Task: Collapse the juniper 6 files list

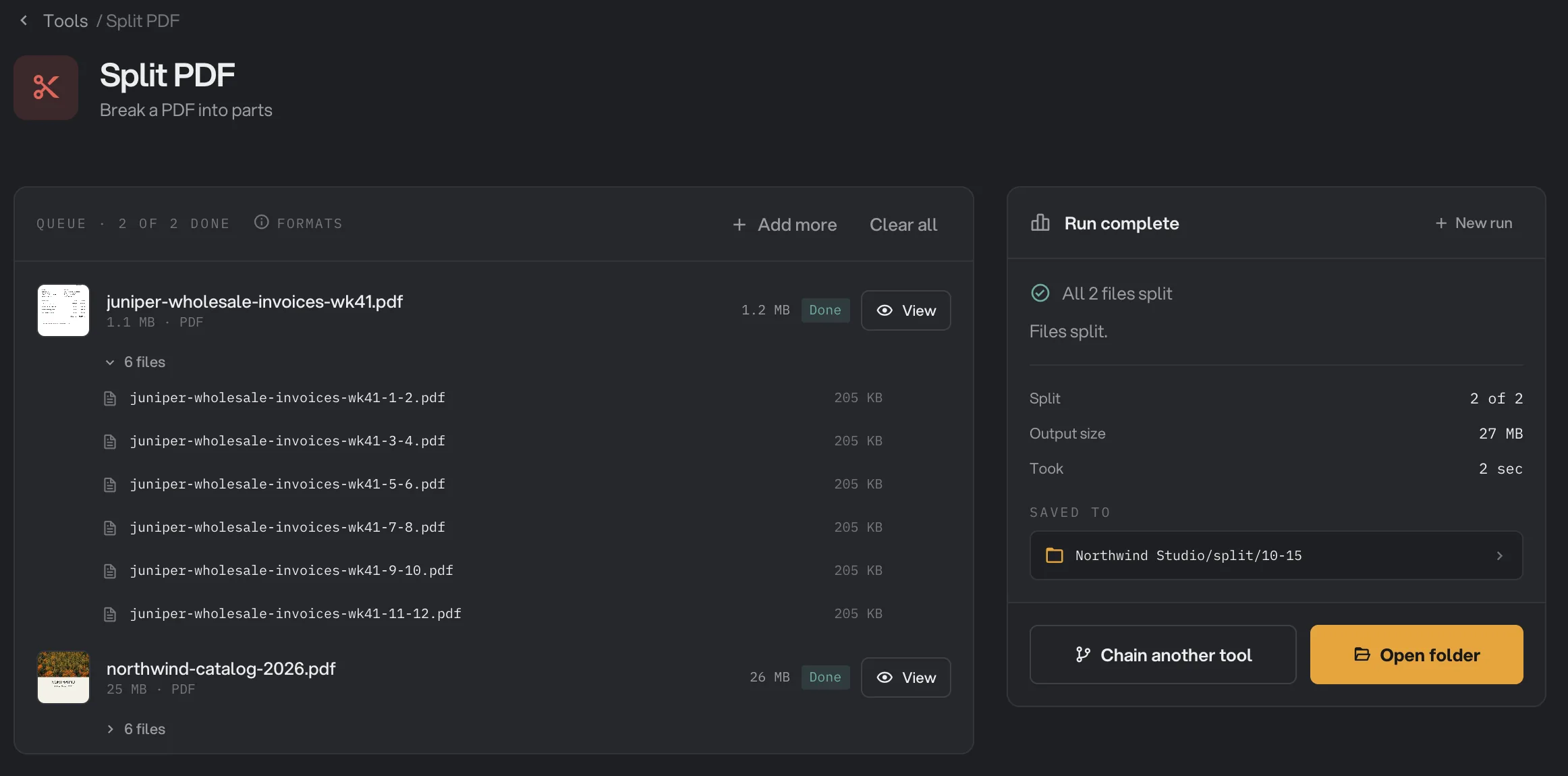Action: [x=135, y=362]
